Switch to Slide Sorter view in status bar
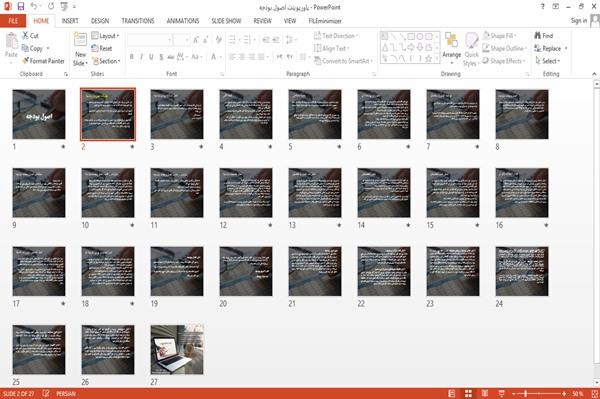The image size is (600, 399). click(x=468, y=394)
